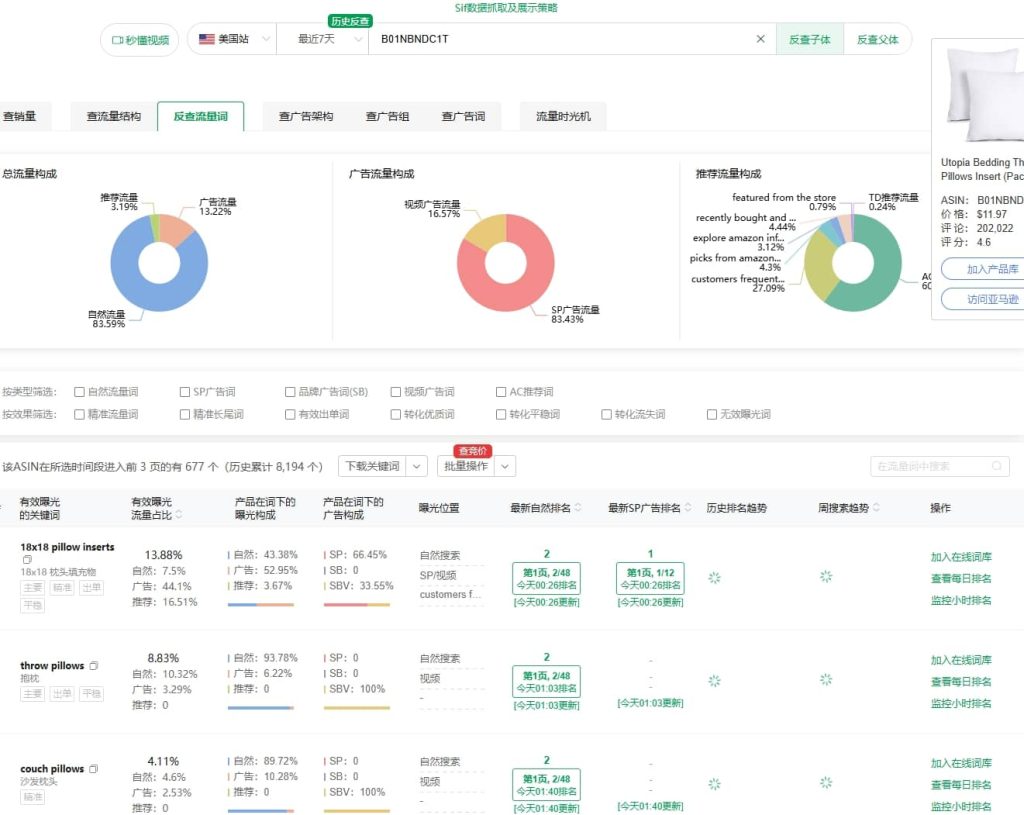Click the copy icon next to "throw pillows"
The height and width of the screenshot is (815, 1024).
click(92, 663)
